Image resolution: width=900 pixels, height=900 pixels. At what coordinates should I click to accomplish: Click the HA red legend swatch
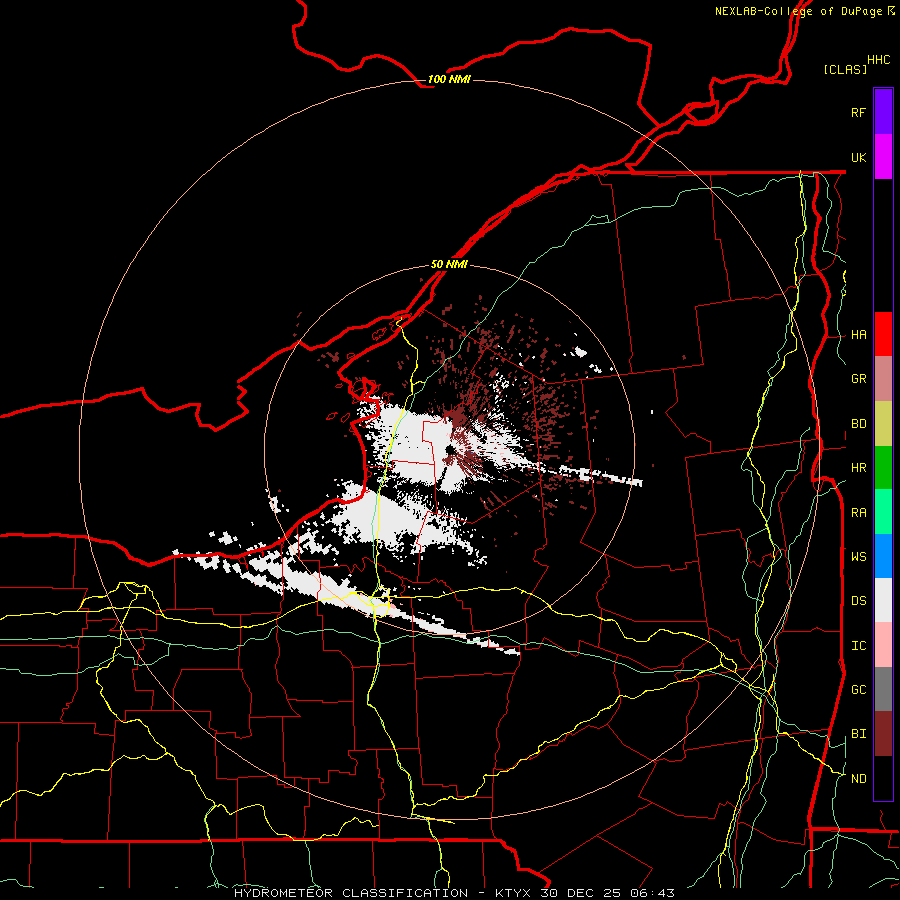[883, 334]
